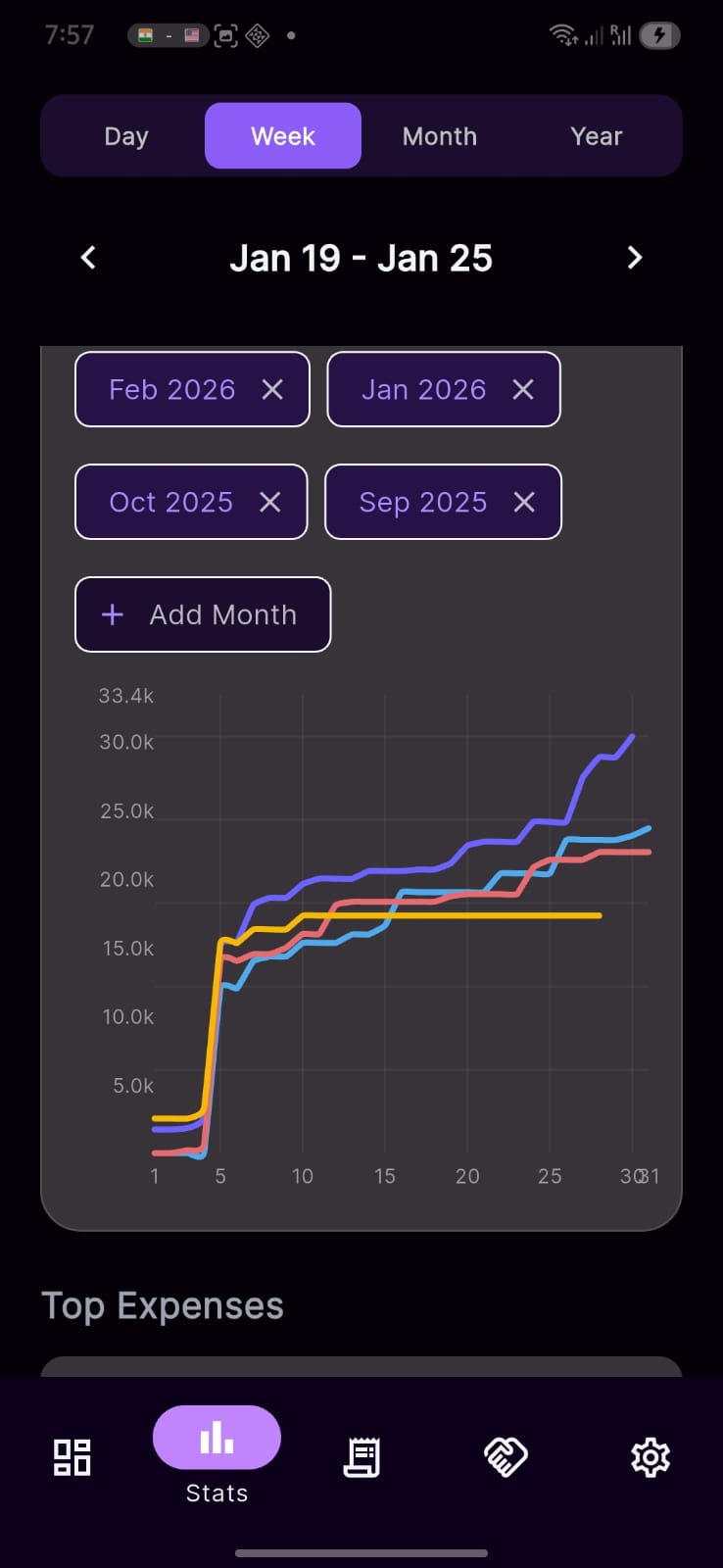Image resolution: width=723 pixels, height=1568 pixels.
Task: Select the Week tab
Action: pos(283,136)
